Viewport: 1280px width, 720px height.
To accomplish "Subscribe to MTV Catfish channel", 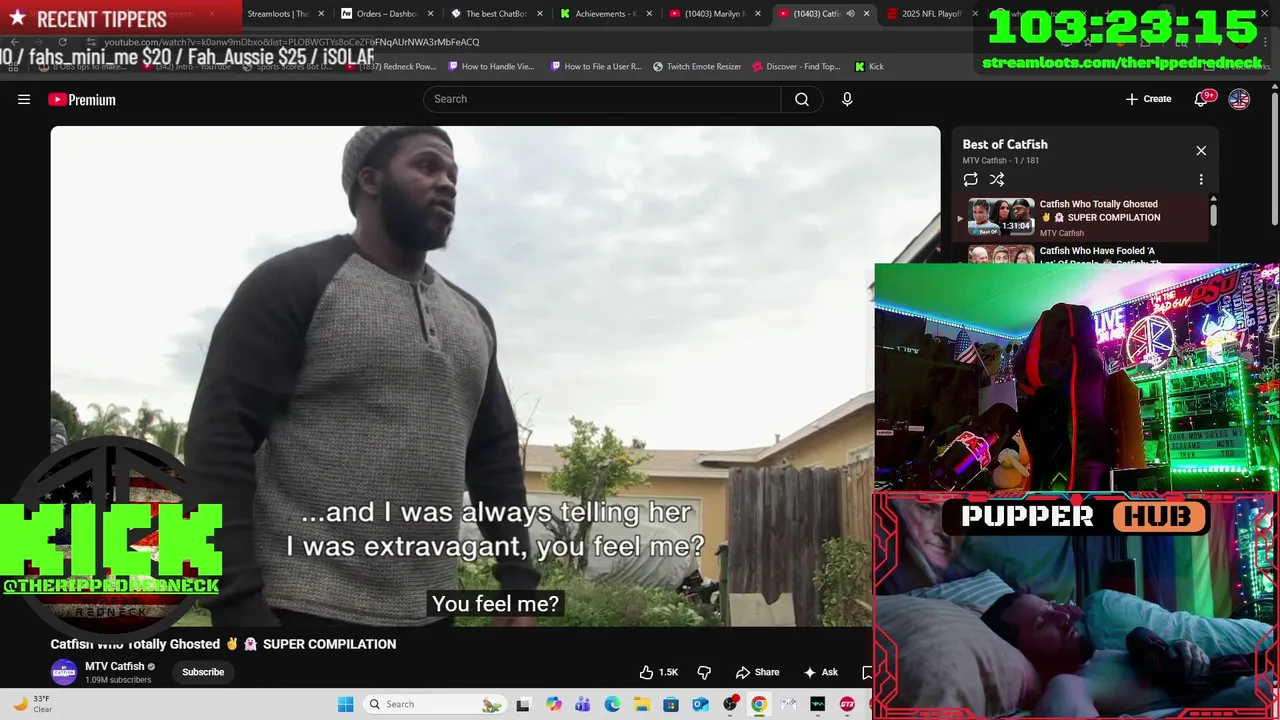I will pos(203,672).
